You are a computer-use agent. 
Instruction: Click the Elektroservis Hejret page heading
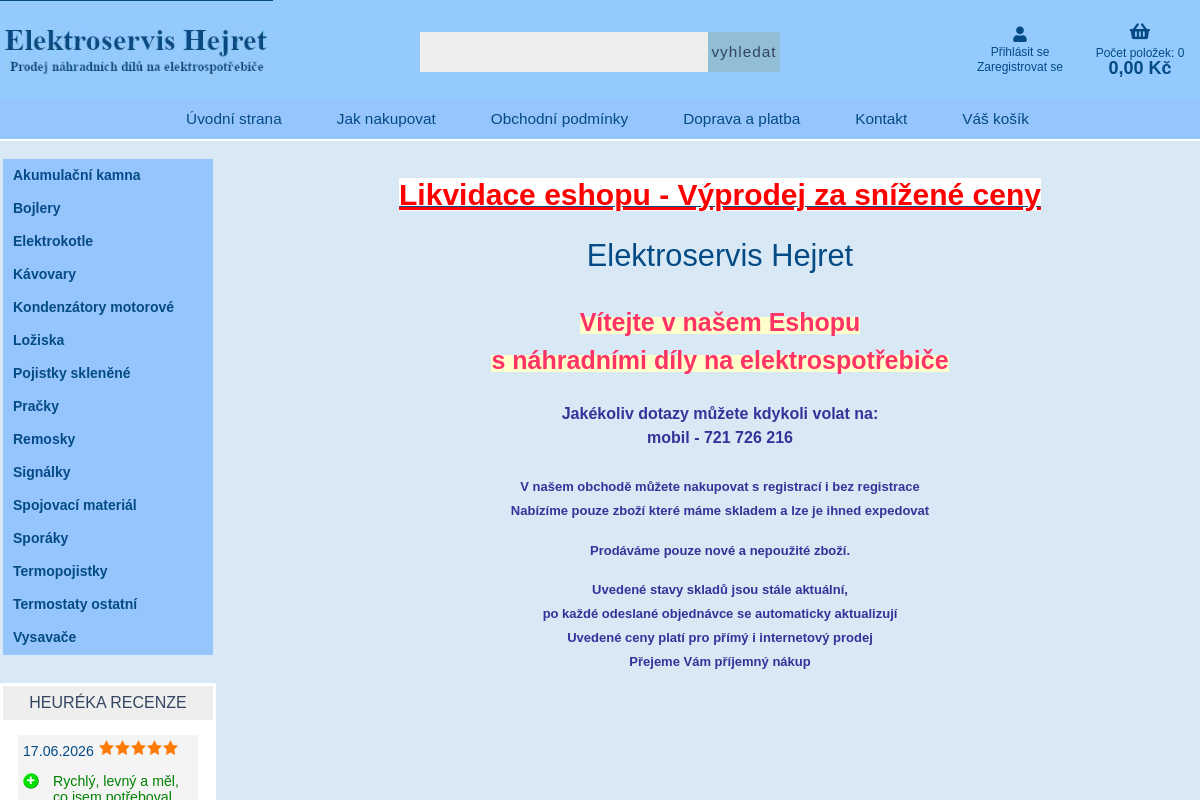(x=720, y=256)
